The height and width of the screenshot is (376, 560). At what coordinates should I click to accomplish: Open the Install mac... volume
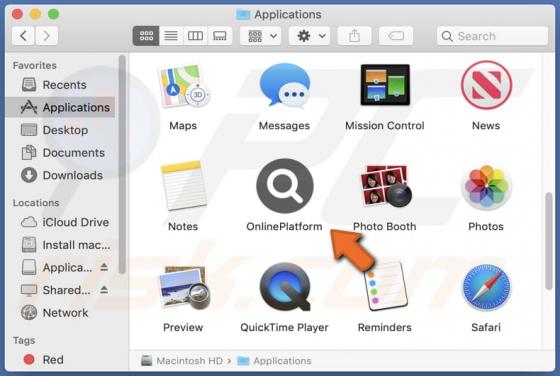click(x=60, y=245)
